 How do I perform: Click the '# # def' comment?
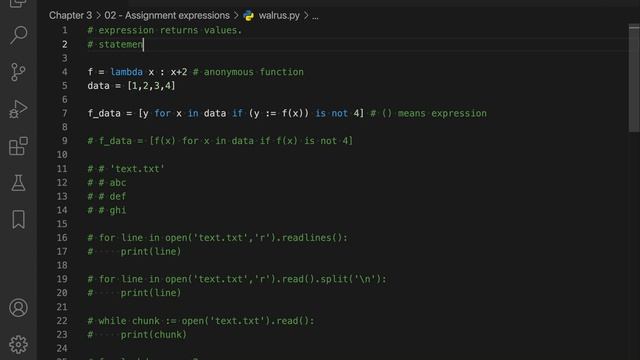click(x=107, y=196)
